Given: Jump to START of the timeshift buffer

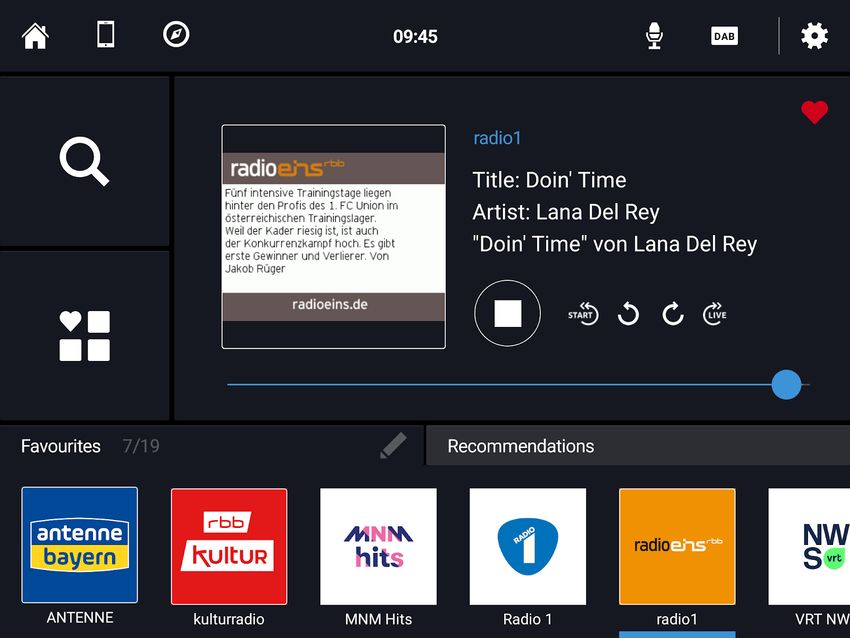Looking at the screenshot, I should (x=583, y=313).
